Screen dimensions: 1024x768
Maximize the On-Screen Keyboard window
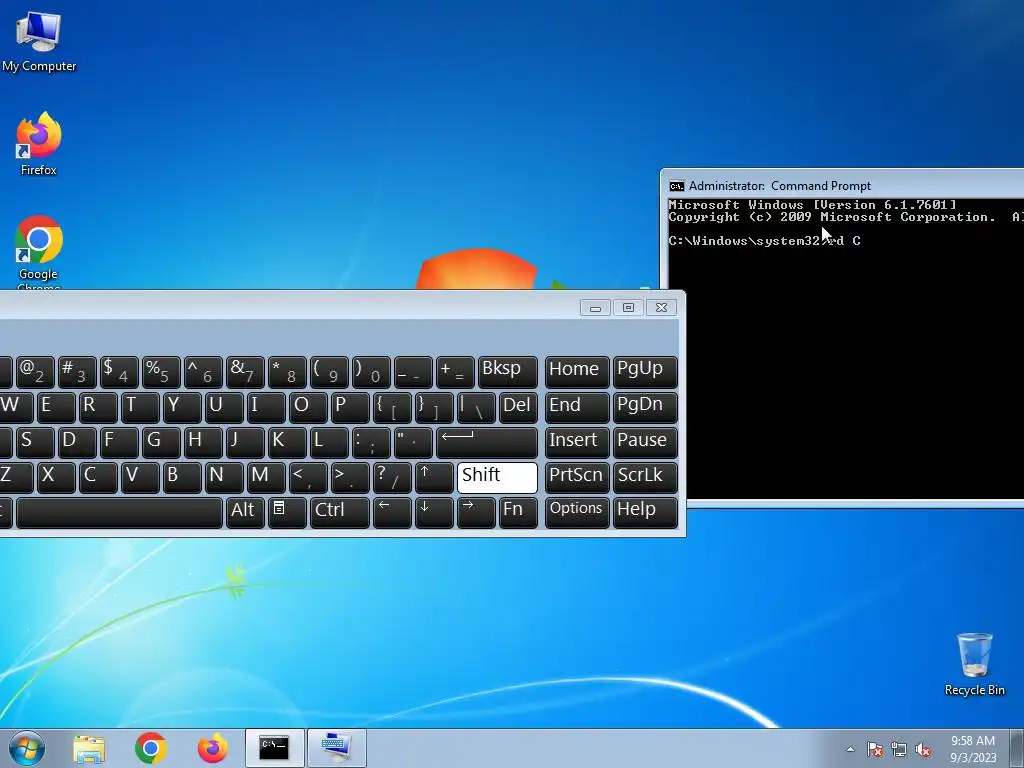(x=628, y=308)
